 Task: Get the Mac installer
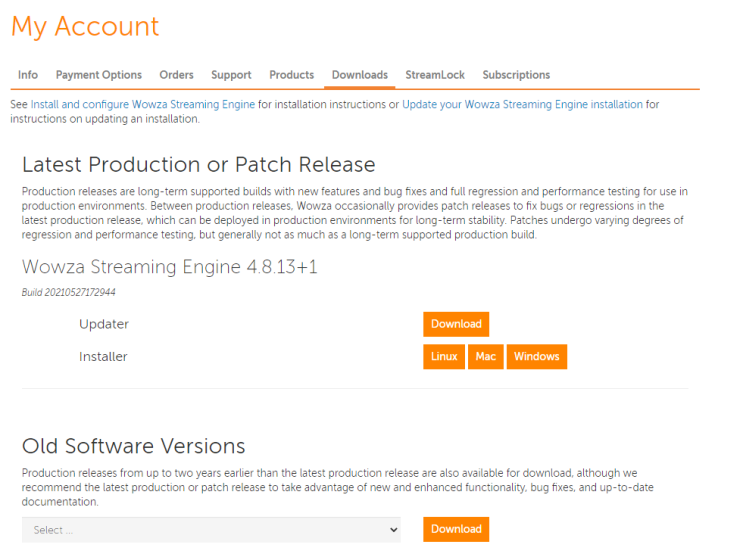(486, 356)
